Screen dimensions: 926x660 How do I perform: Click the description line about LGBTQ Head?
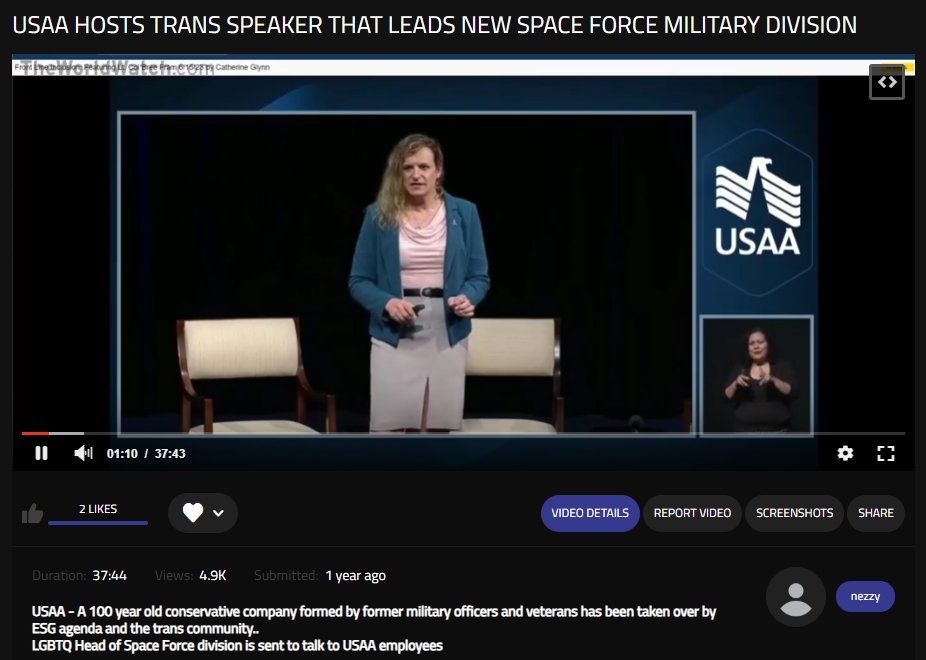coord(237,645)
